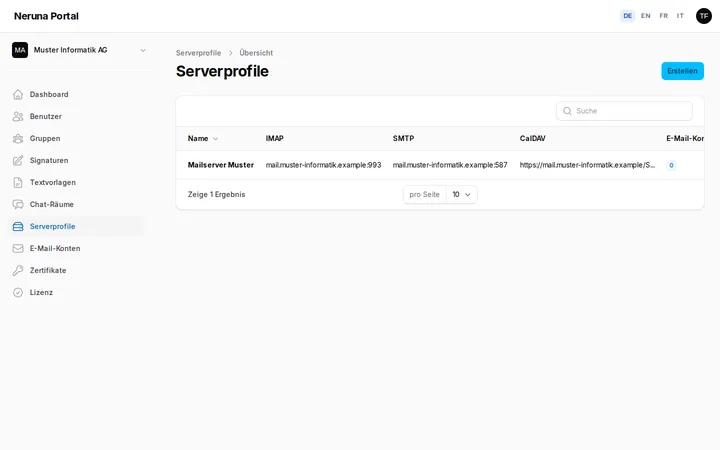Screen dimensions: 720x450
Task: Click the Benutzer users icon
Action: [x=18, y=117]
